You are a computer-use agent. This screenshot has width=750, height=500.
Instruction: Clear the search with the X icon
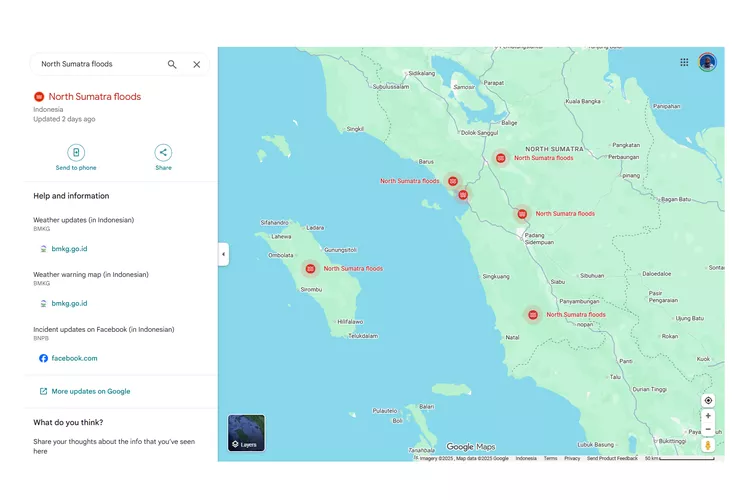click(x=197, y=64)
